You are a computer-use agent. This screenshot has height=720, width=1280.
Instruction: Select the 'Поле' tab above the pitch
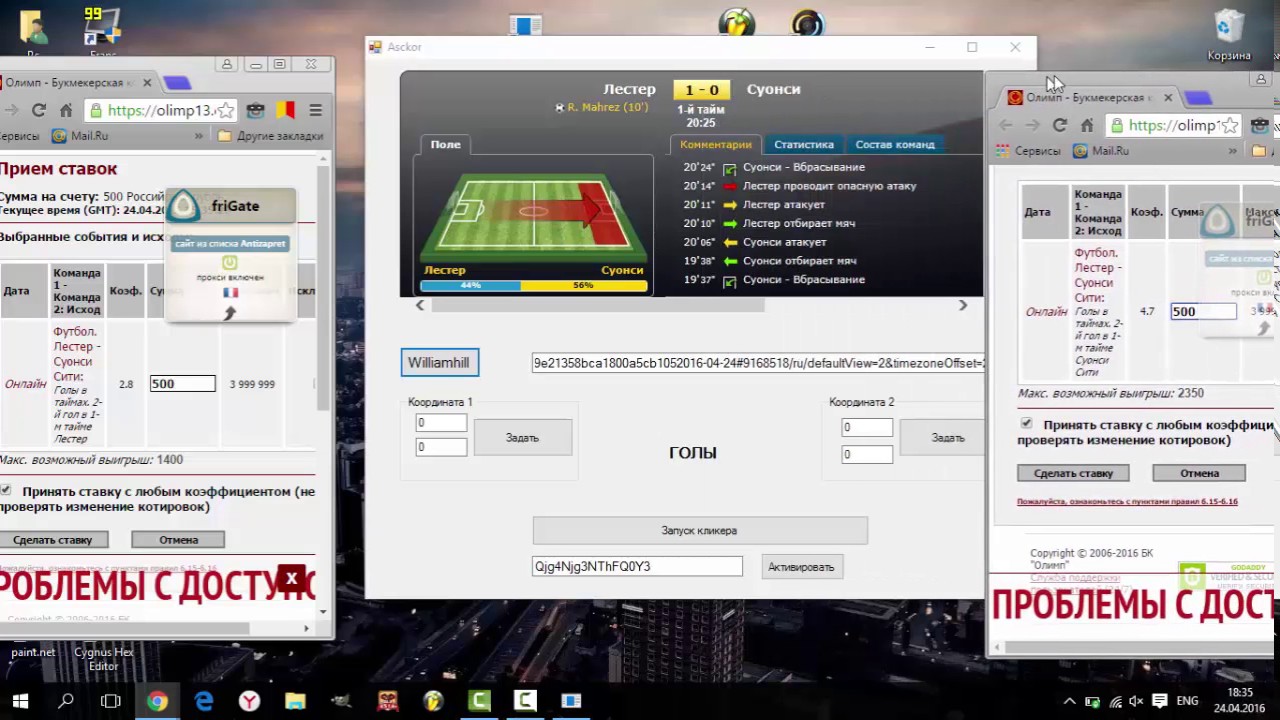pyautogui.click(x=445, y=144)
